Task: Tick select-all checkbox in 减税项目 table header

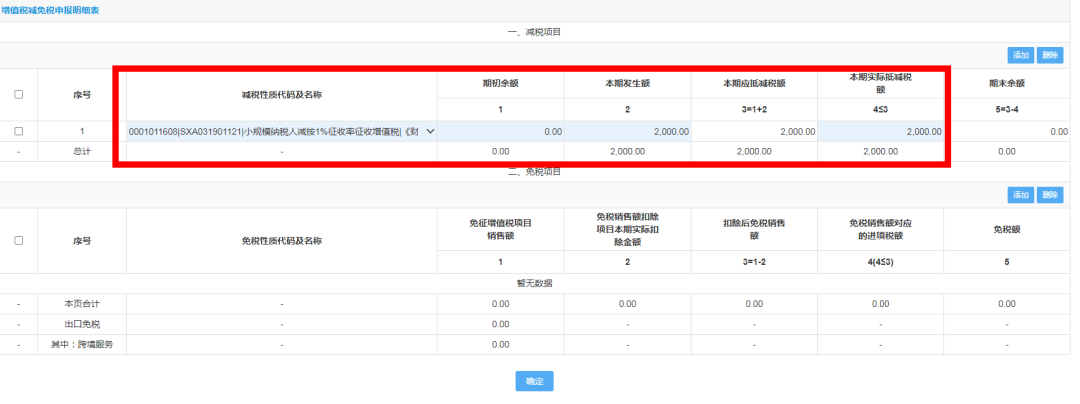Action: 19,95
